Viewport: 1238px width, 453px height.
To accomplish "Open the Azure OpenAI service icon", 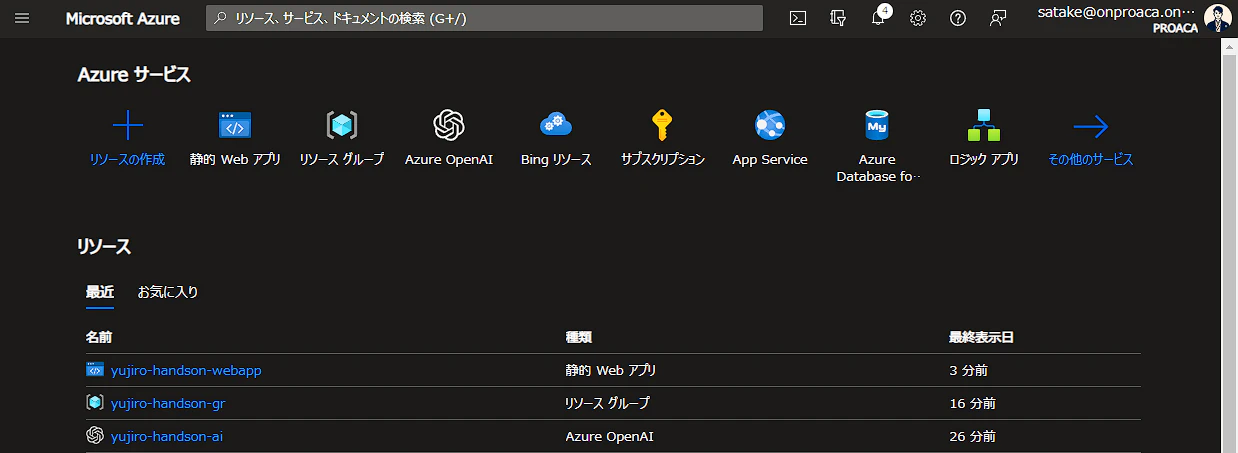I will click(449, 125).
